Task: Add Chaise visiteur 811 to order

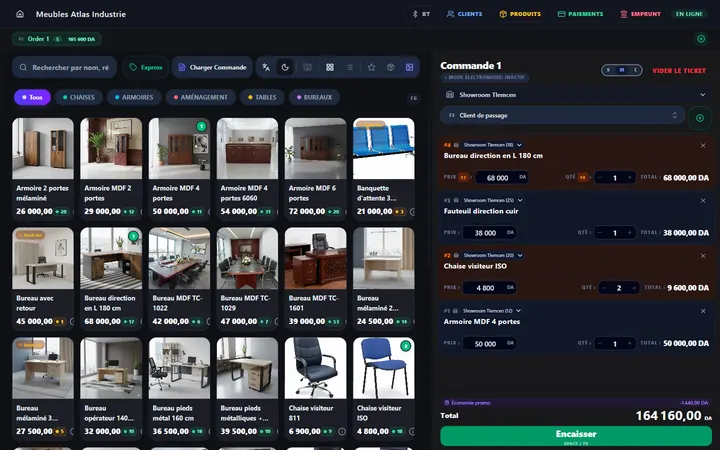Action: [x=315, y=388]
